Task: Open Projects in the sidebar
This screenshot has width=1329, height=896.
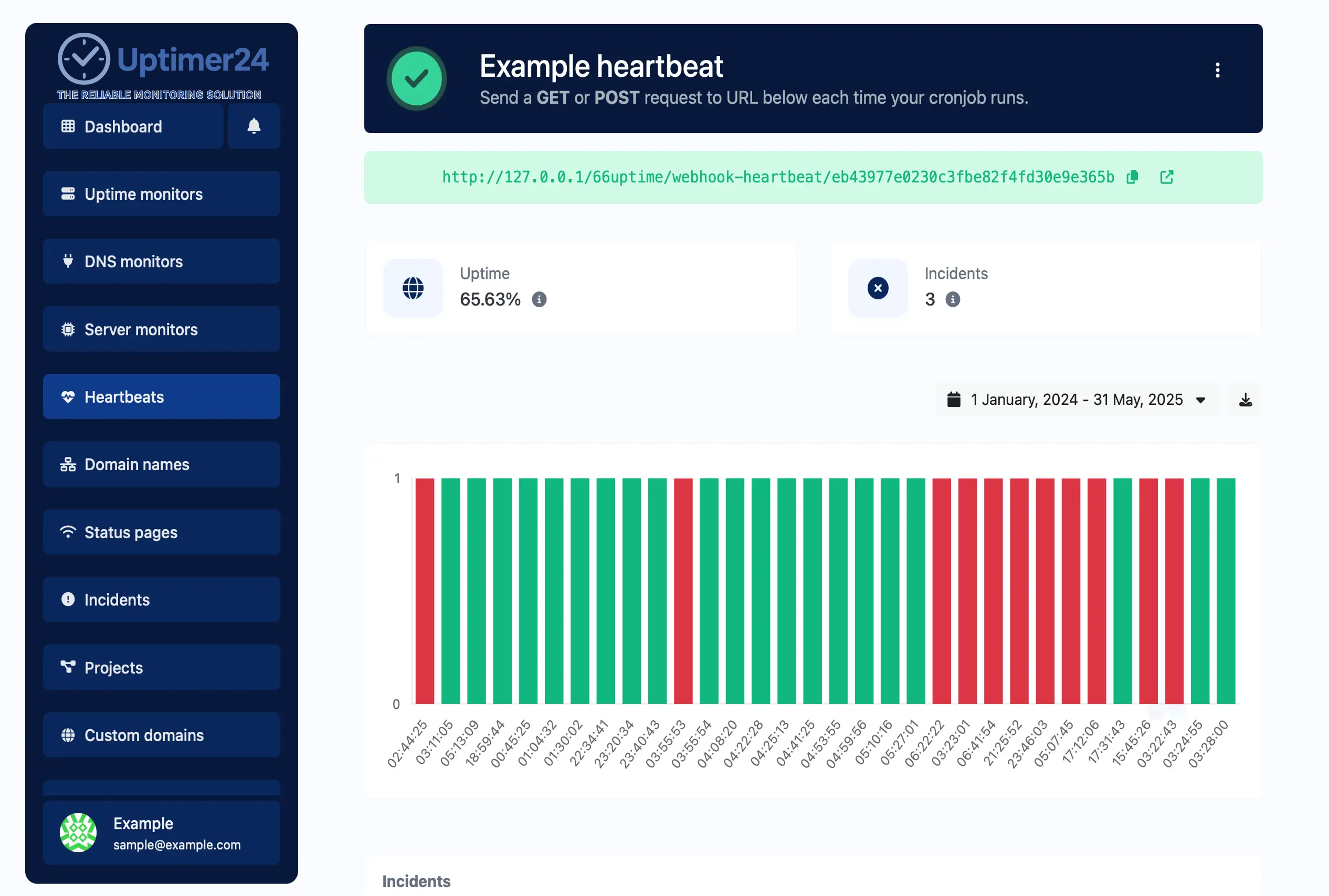Action: [161, 668]
